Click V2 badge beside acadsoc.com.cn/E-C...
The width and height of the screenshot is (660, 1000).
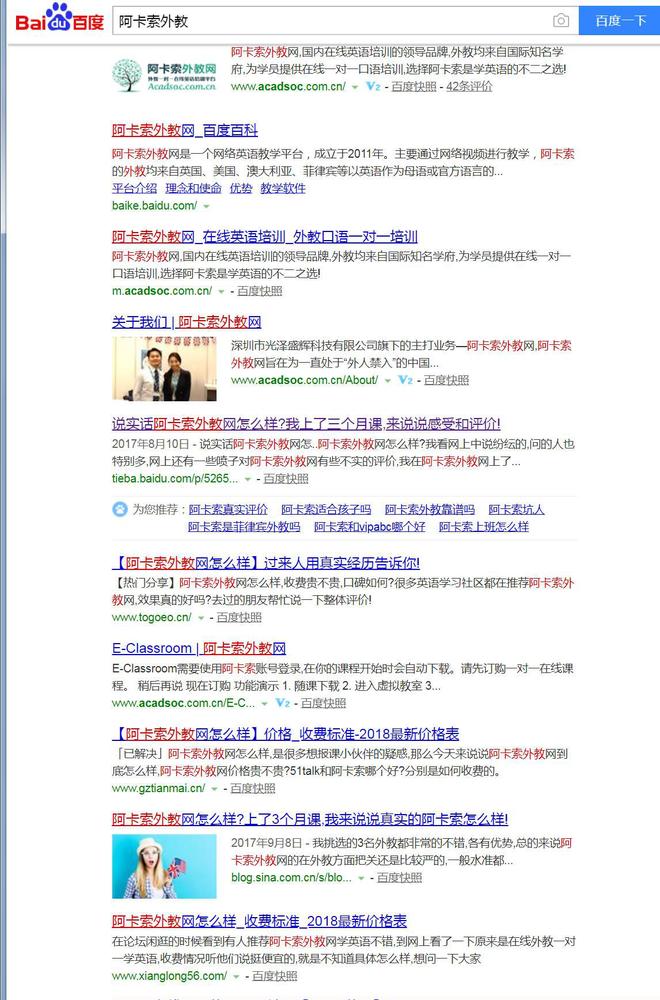tap(282, 703)
